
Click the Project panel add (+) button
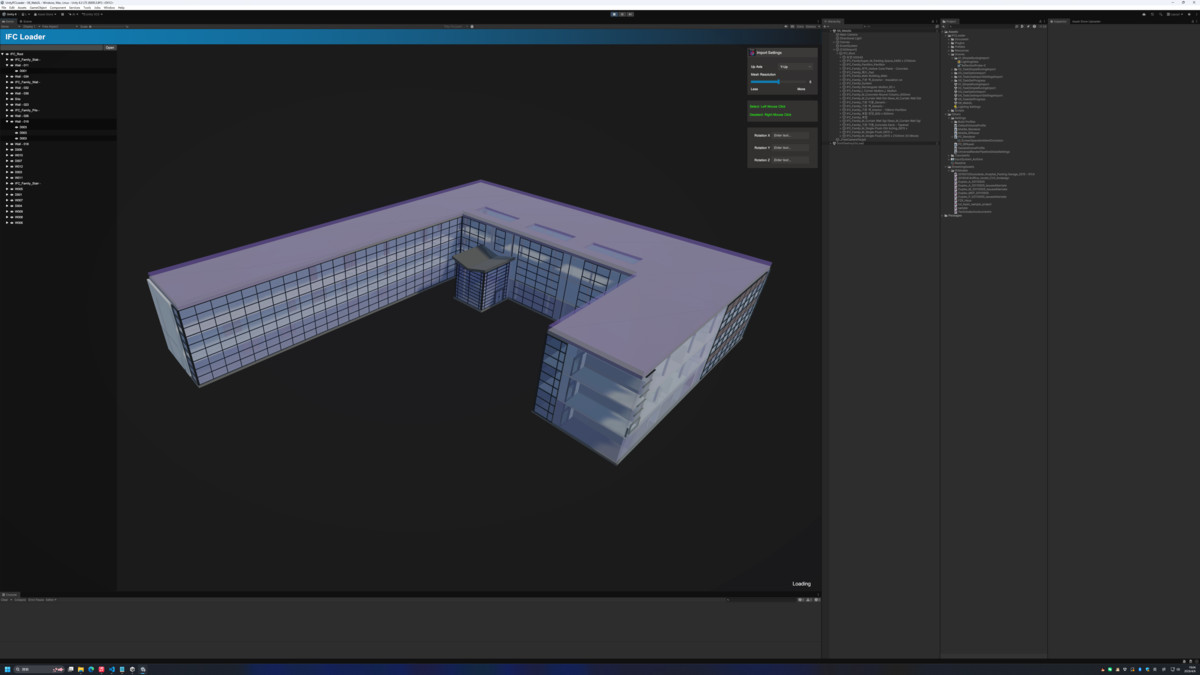tap(945, 26)
